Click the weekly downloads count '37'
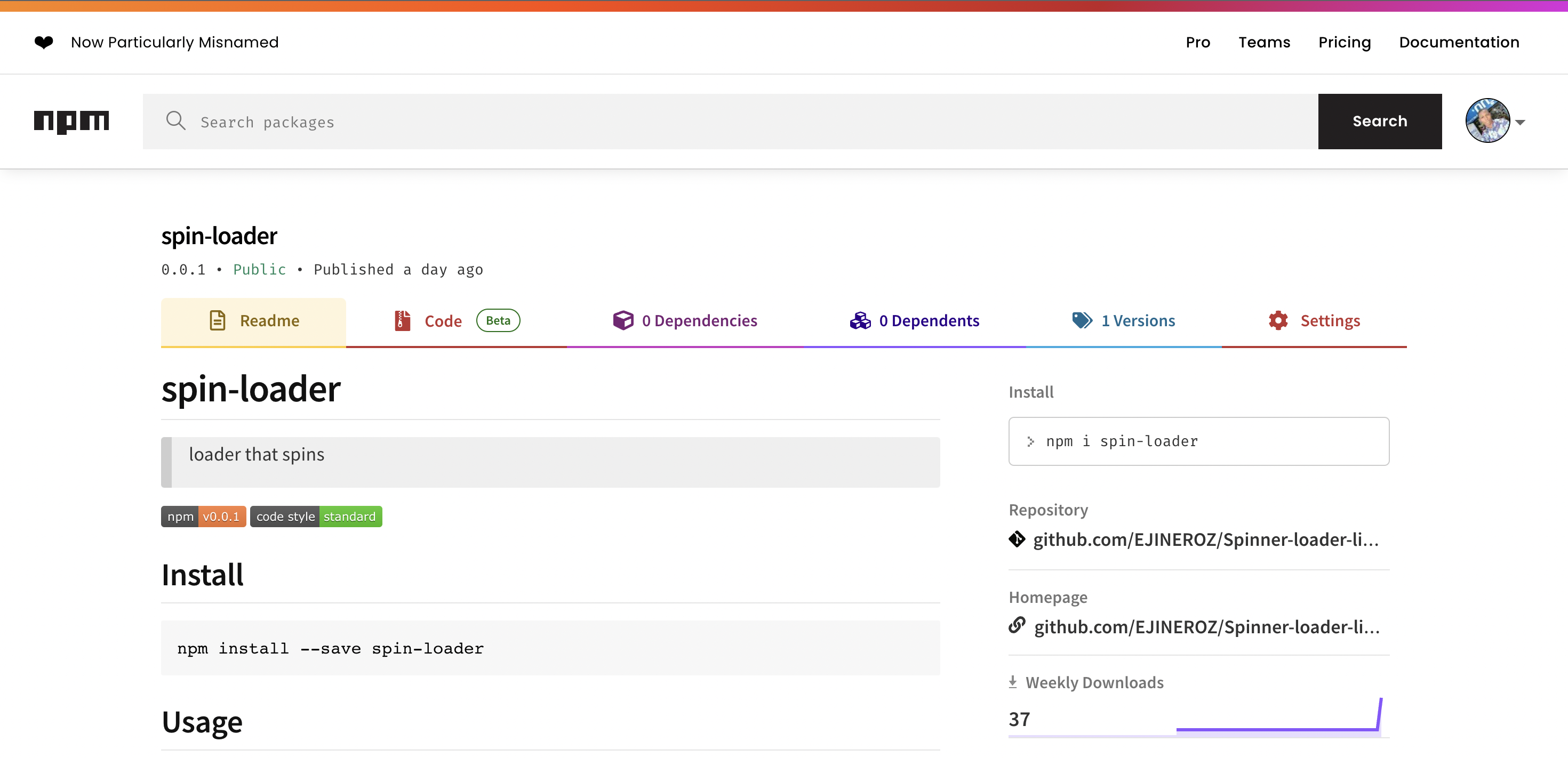The width and height of the screenshot is (1568, 758). 1019,719
